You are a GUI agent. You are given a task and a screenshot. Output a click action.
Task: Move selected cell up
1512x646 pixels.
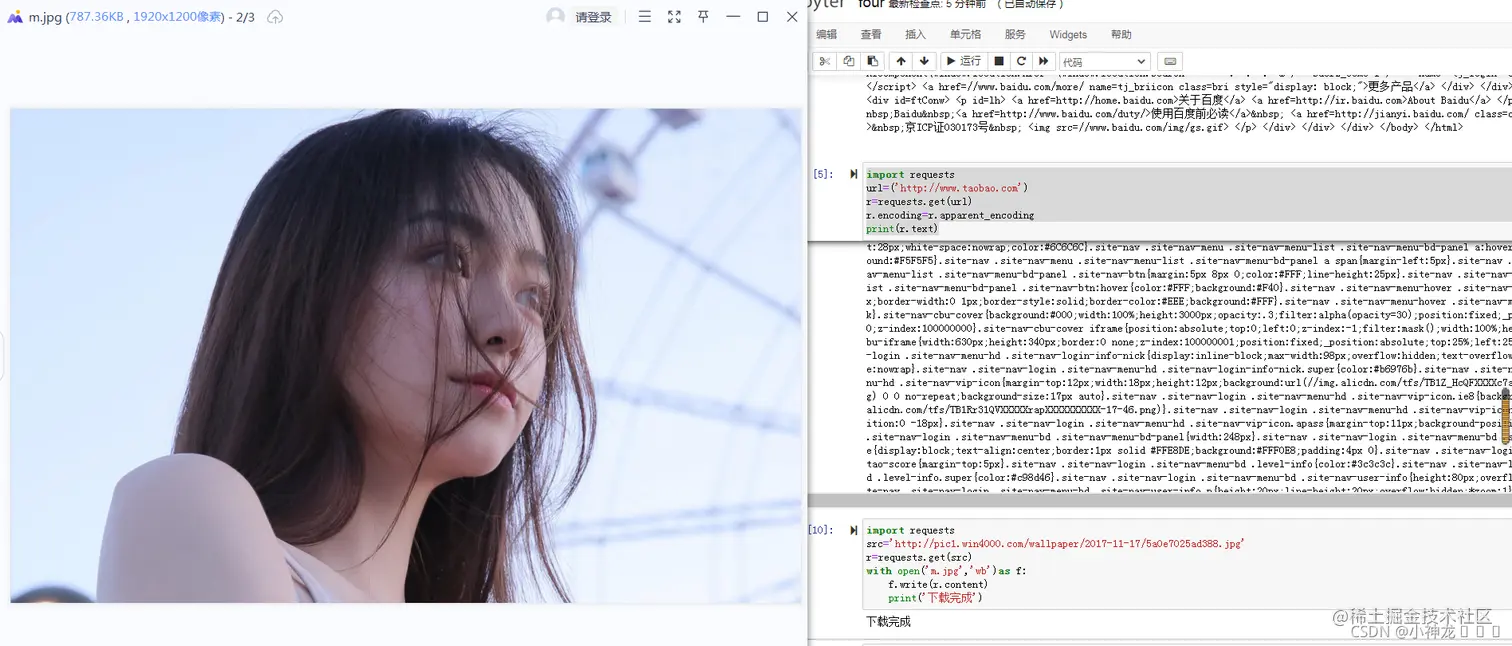tap(901, 61)
